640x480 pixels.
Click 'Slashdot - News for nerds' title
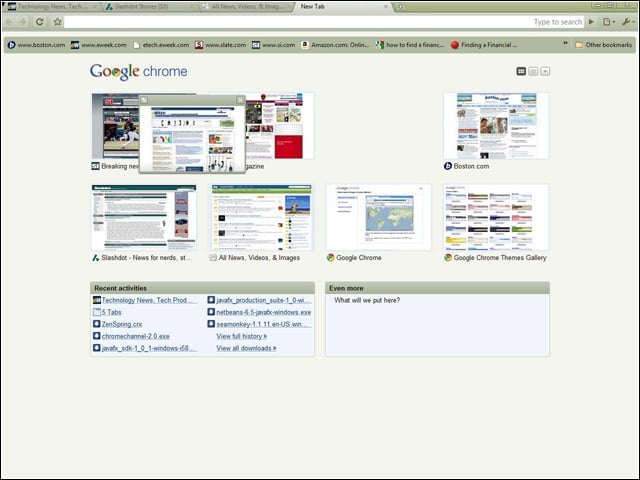tap(146, 258)
